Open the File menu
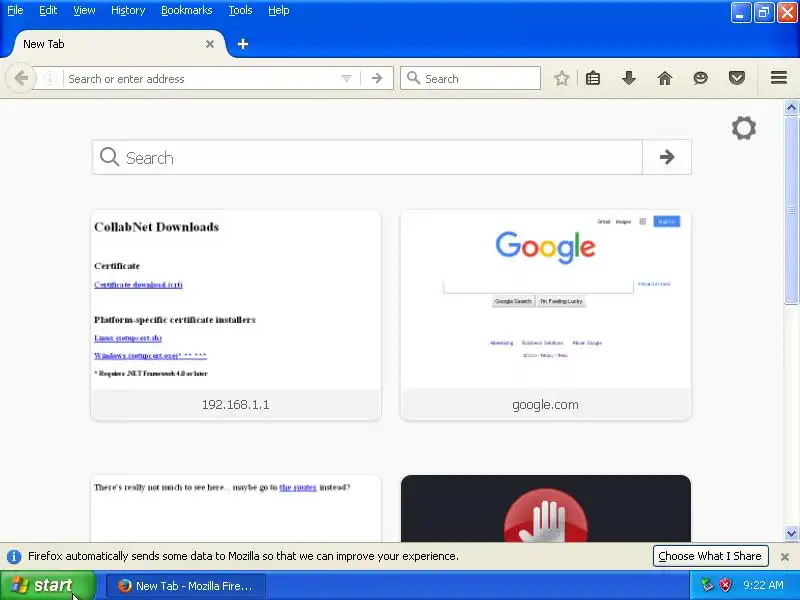The image size is (800, 600). point(15,10)
